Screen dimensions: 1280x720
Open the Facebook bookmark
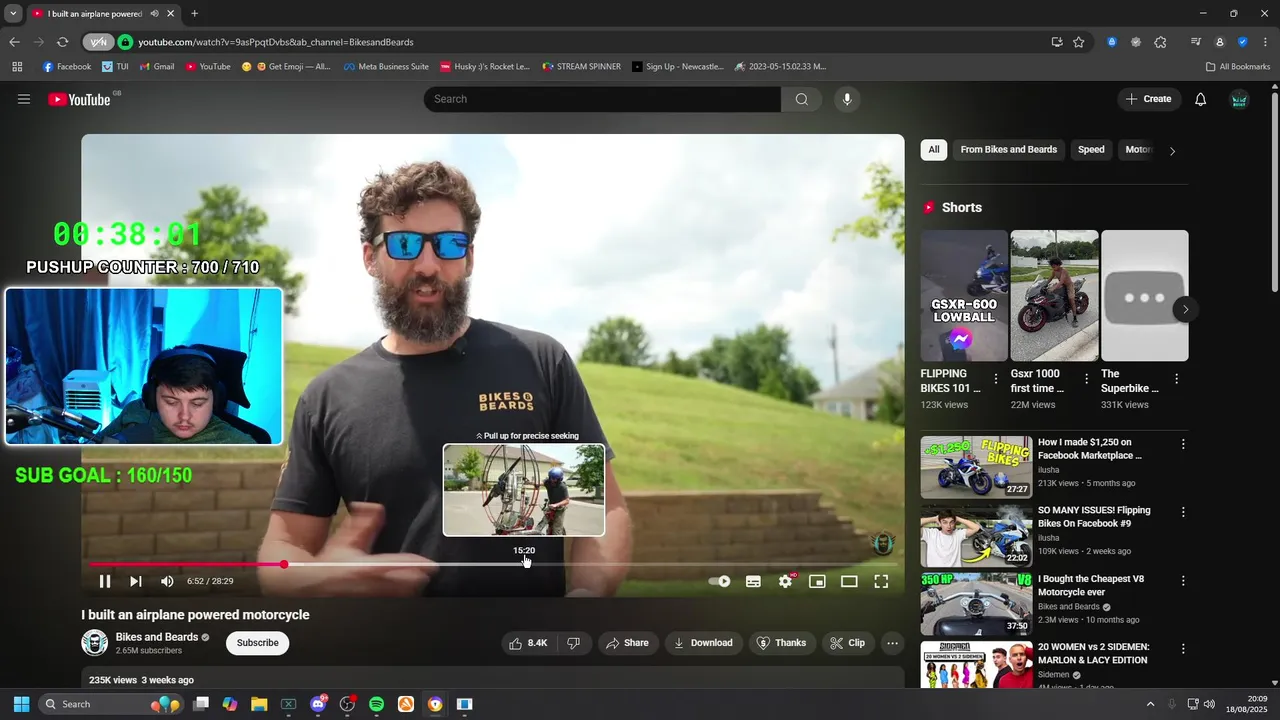coord(67,67)
